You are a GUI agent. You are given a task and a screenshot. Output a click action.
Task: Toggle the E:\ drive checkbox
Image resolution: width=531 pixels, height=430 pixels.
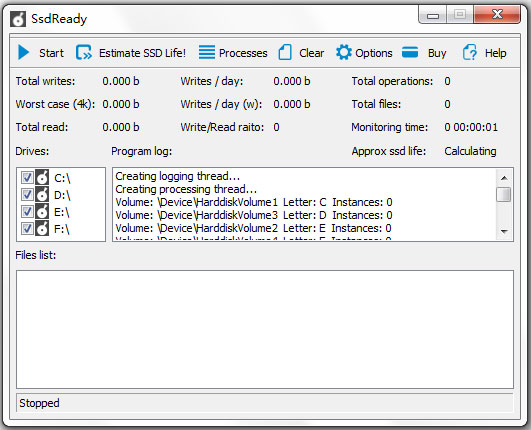pos(27,212)
